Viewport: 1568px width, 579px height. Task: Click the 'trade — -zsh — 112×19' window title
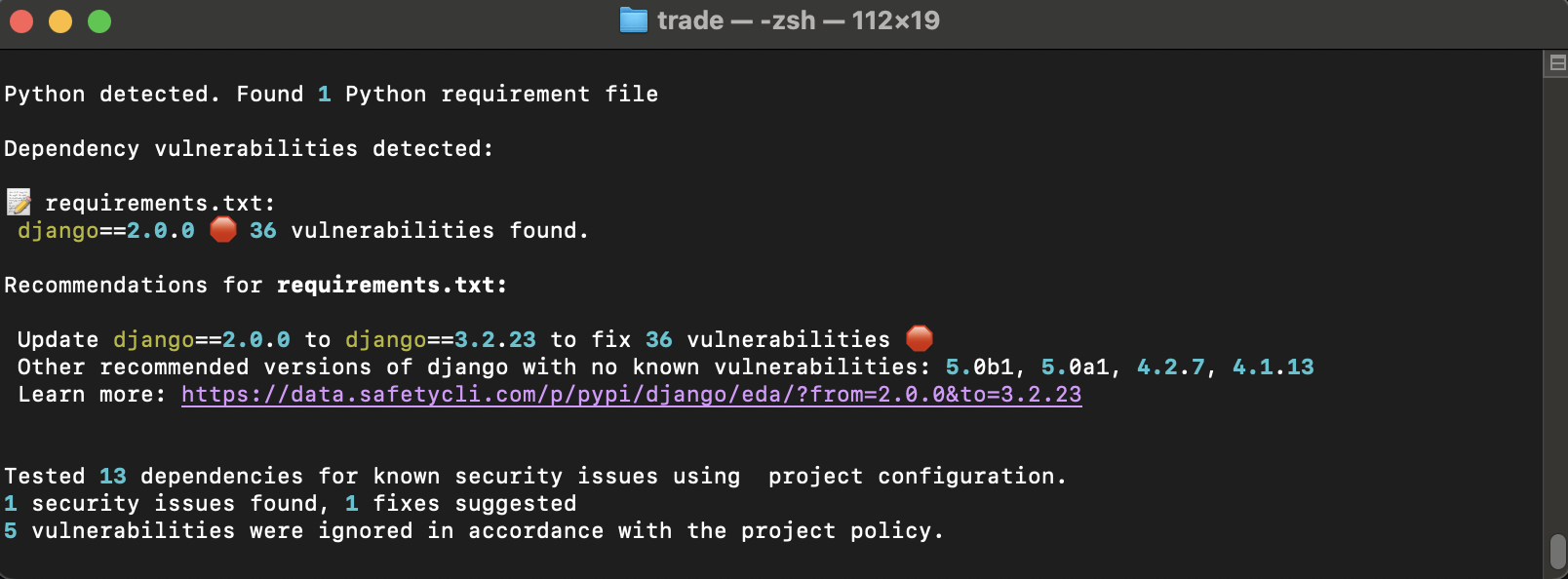tap(798, 20)
